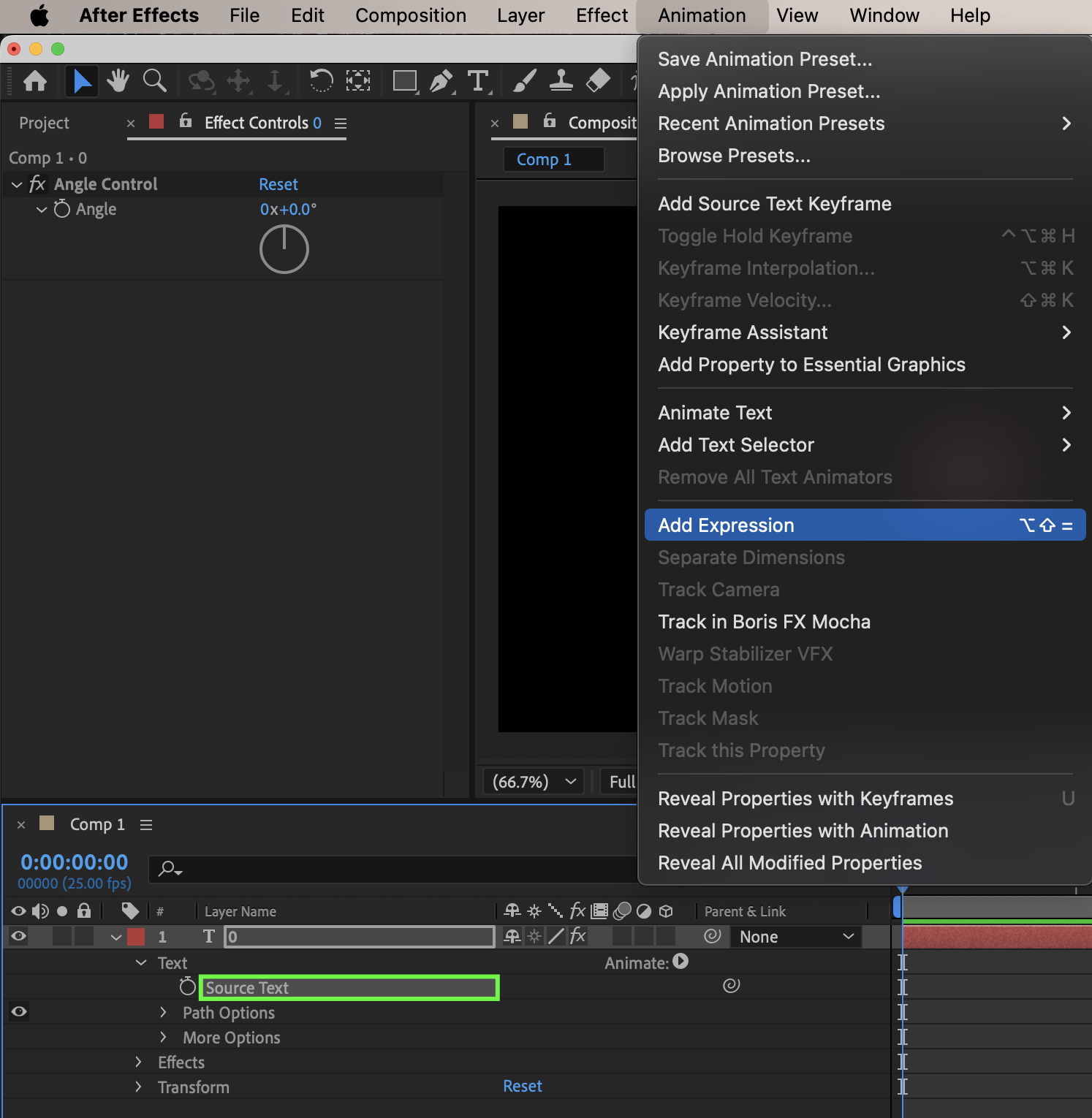
Task: Click the Label tag column header icon
Action: pos(130,910)
